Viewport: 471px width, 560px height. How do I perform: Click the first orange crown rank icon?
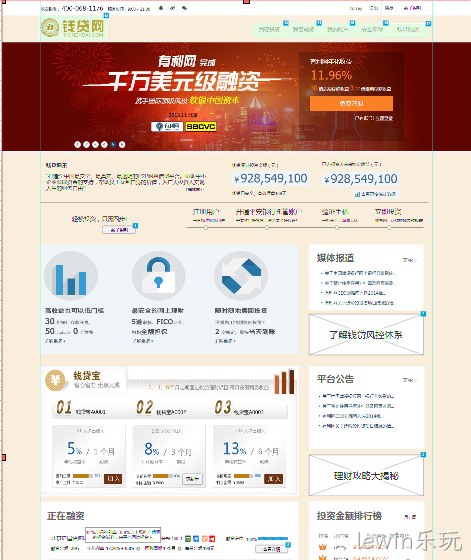coord(323,547)
